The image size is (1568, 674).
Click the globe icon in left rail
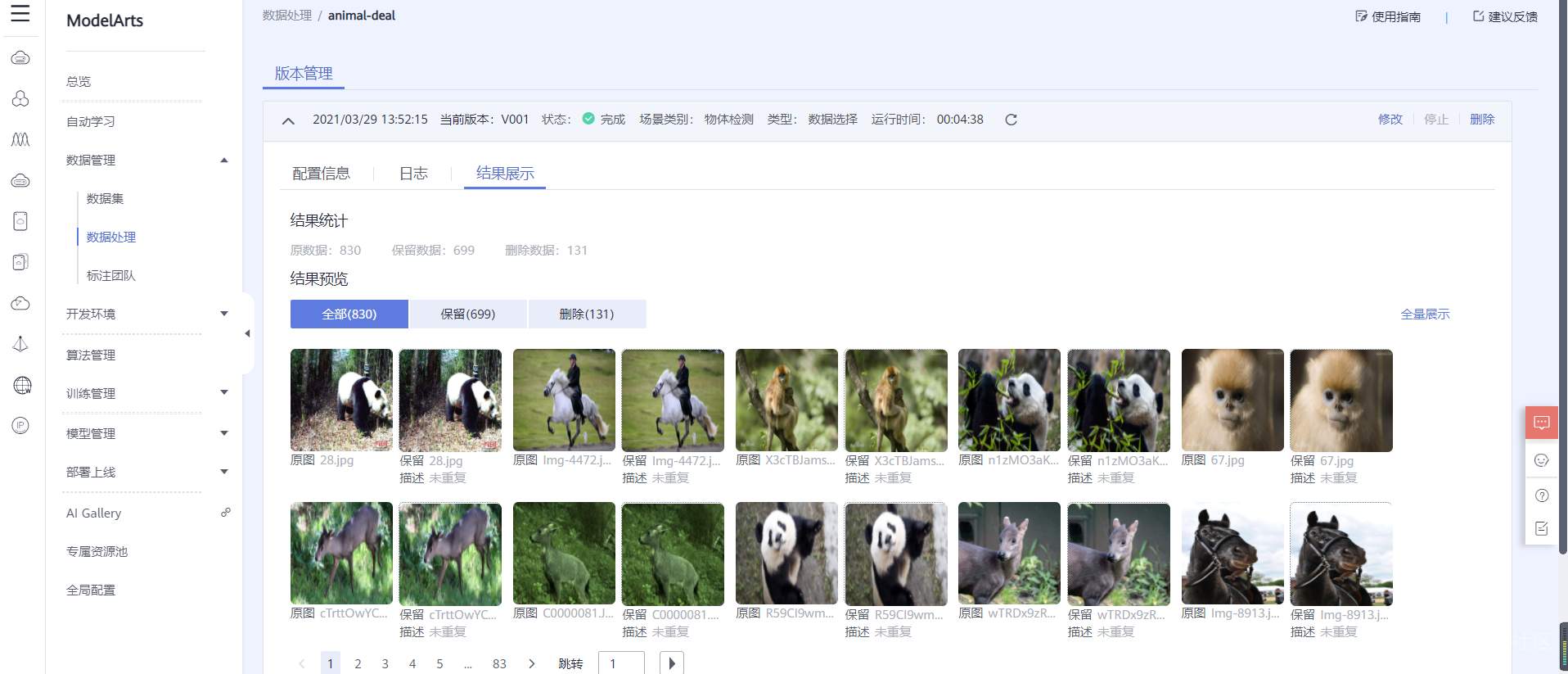pos(21,385)
